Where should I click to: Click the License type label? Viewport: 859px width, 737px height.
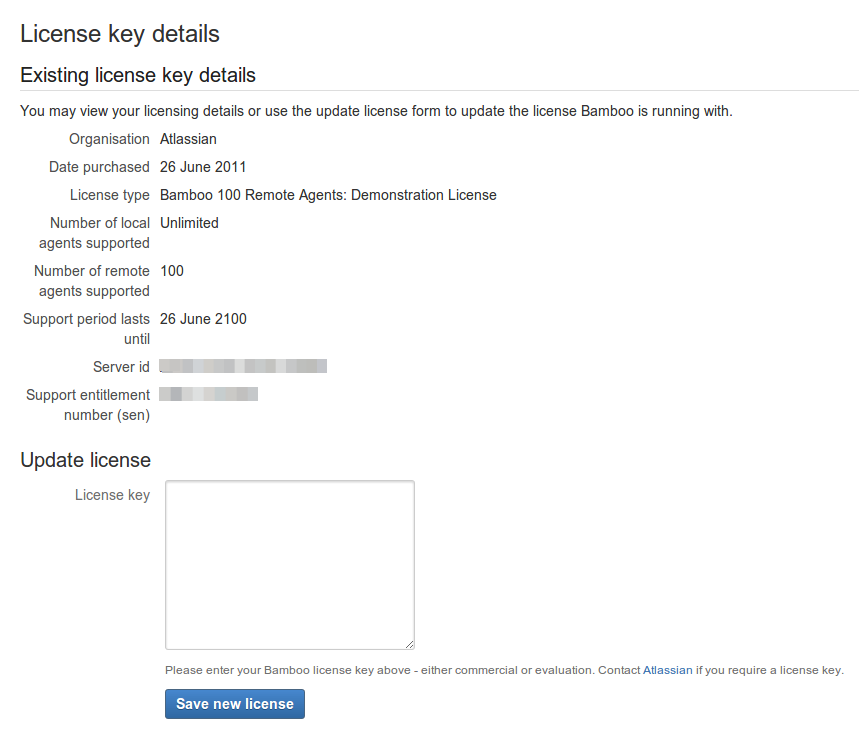109,195
